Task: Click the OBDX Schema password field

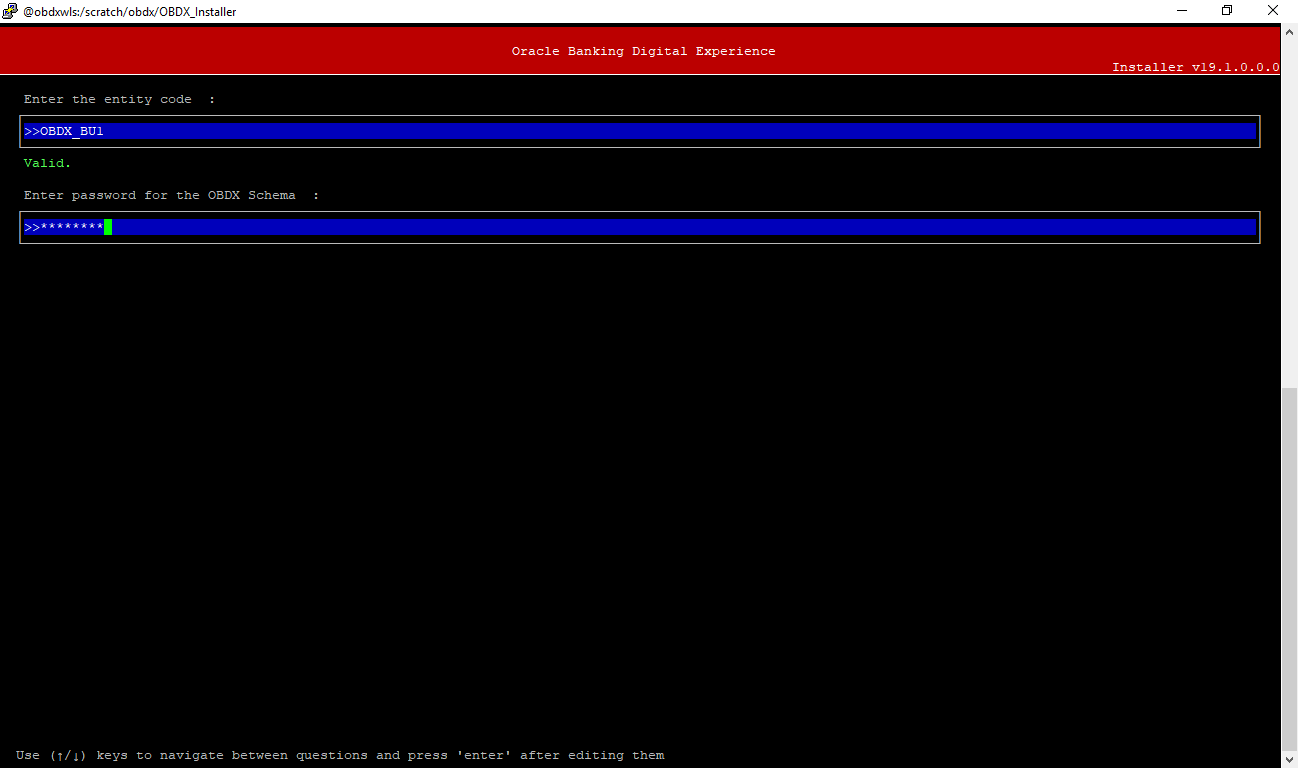Action: (640, 227)
